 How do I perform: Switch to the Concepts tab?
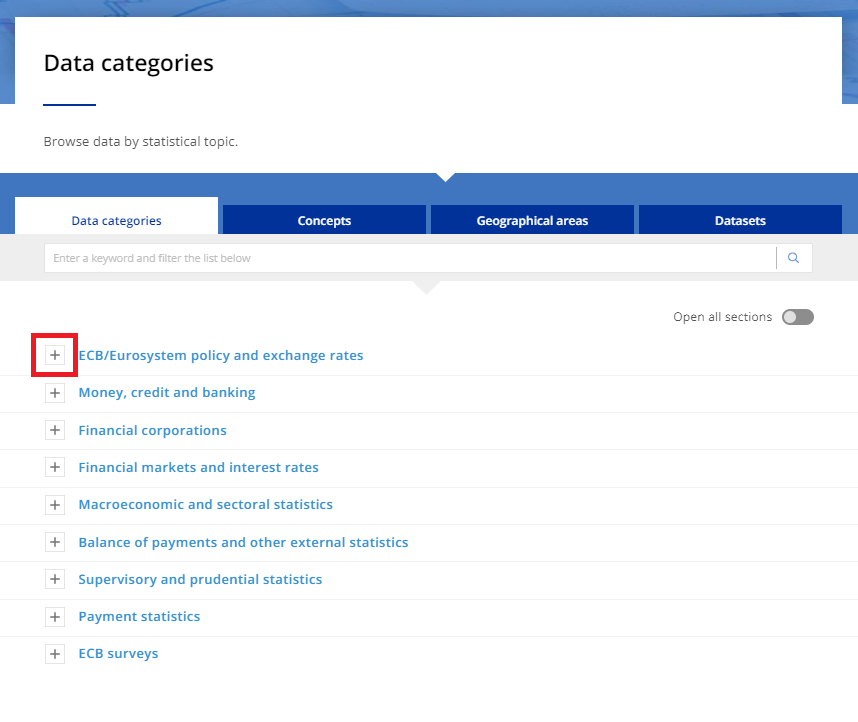[x=324, y=221]
